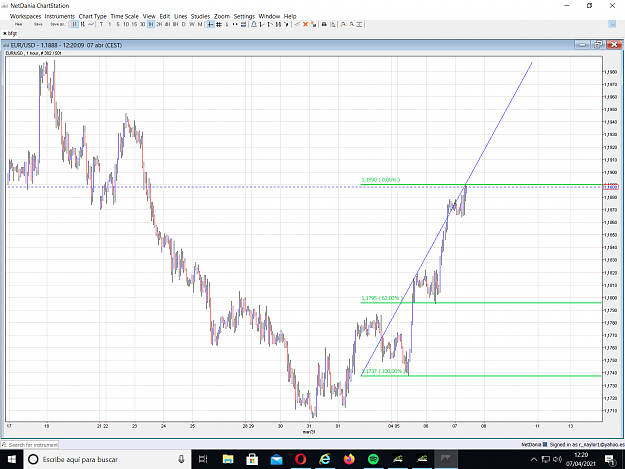This screenshot has height=469, width=625.
Task: Click the highlighted current price label on axis
Action: pos(611,186)
